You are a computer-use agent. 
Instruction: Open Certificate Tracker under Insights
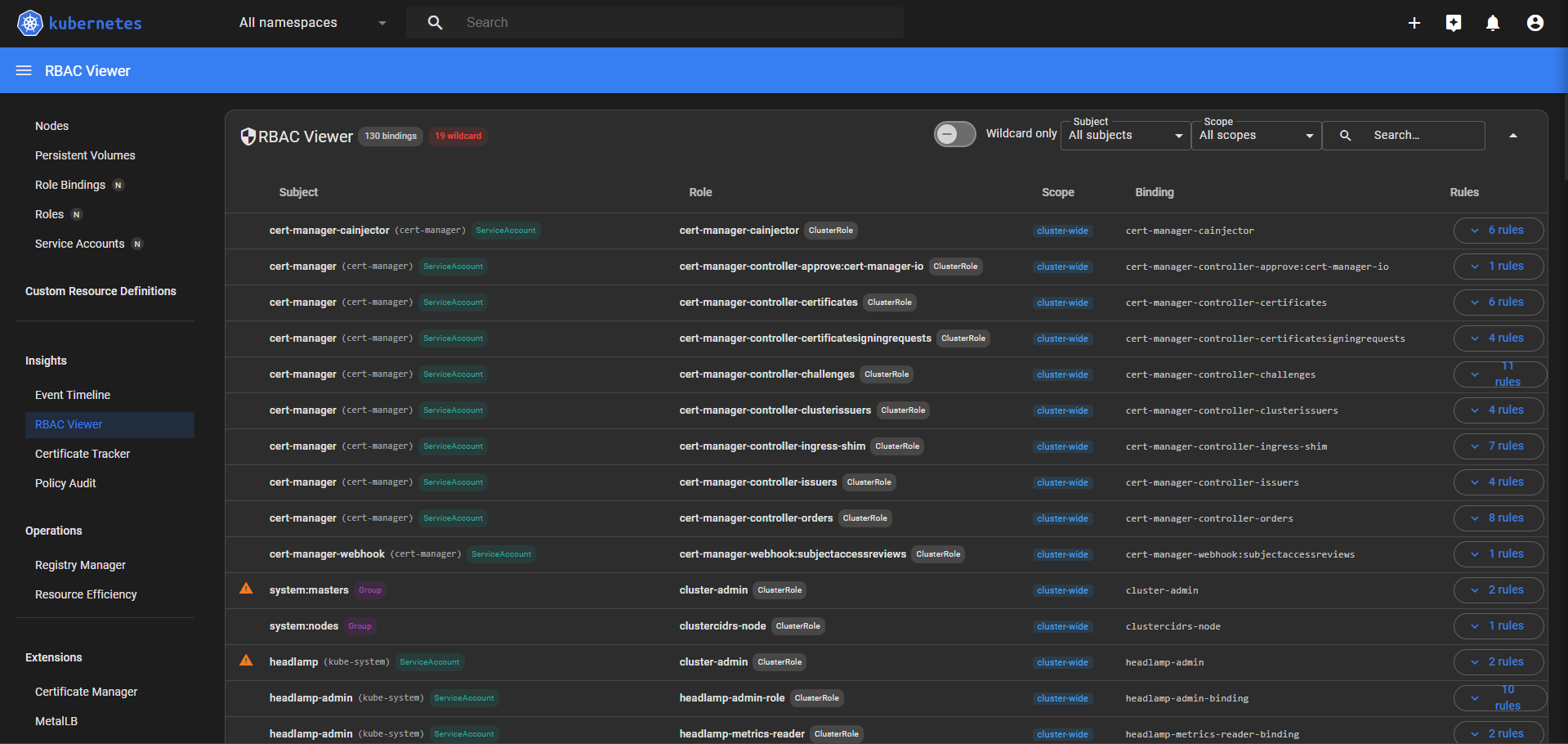(83, 454)
